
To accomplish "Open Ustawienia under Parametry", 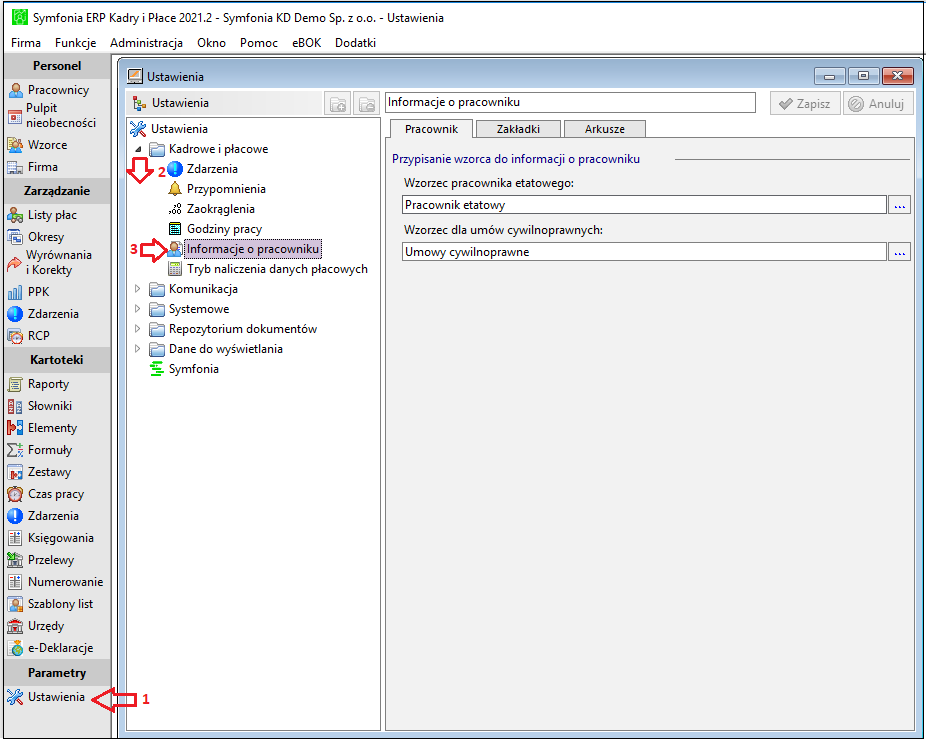I will click(x=46, y=697).
